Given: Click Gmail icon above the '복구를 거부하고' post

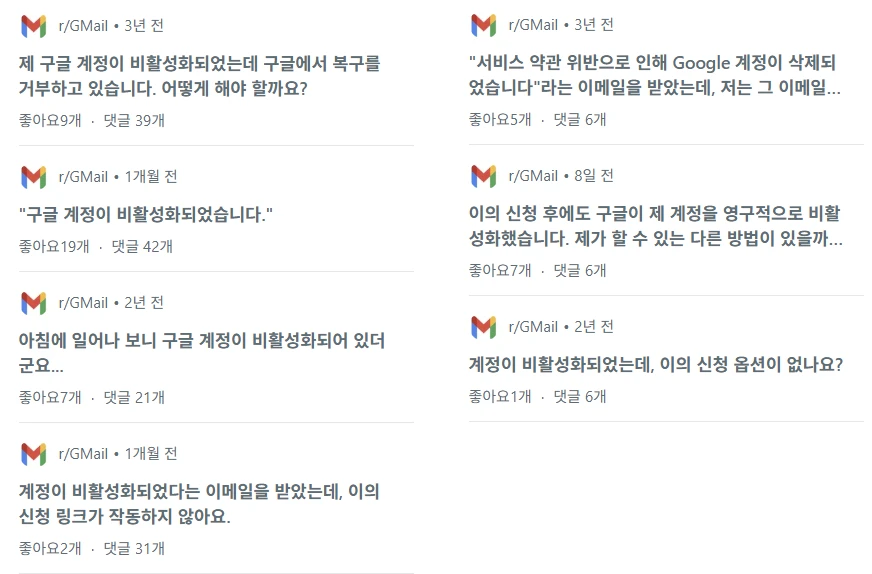Looking at the screenshot, I should 33,26.
